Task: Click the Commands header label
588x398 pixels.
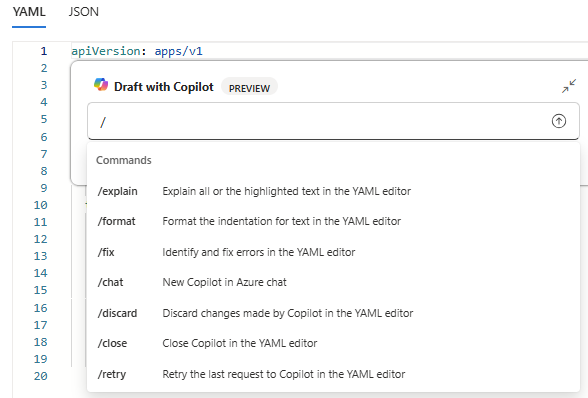Action: (x=124, y=160)
